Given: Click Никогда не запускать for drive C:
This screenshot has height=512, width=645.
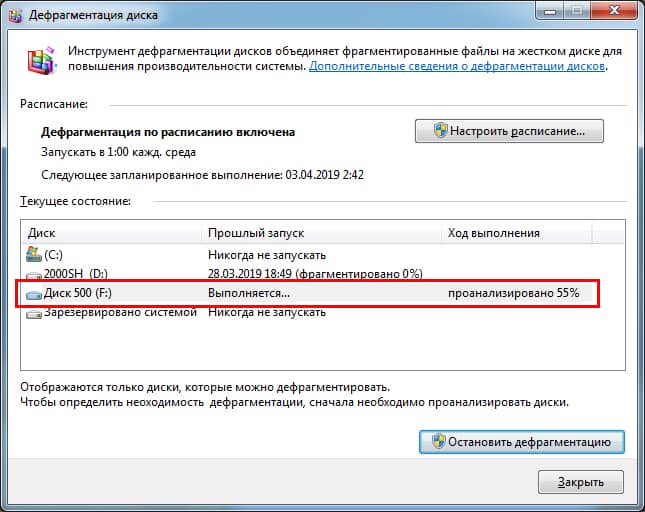Looking at the screenshot, I should point(267,255).
